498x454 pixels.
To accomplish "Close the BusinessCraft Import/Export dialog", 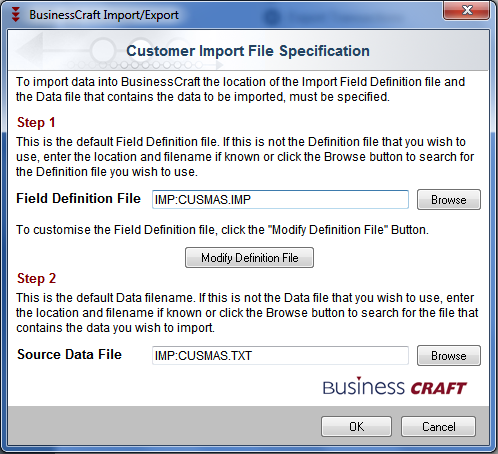I will click(x=467, y=10).
